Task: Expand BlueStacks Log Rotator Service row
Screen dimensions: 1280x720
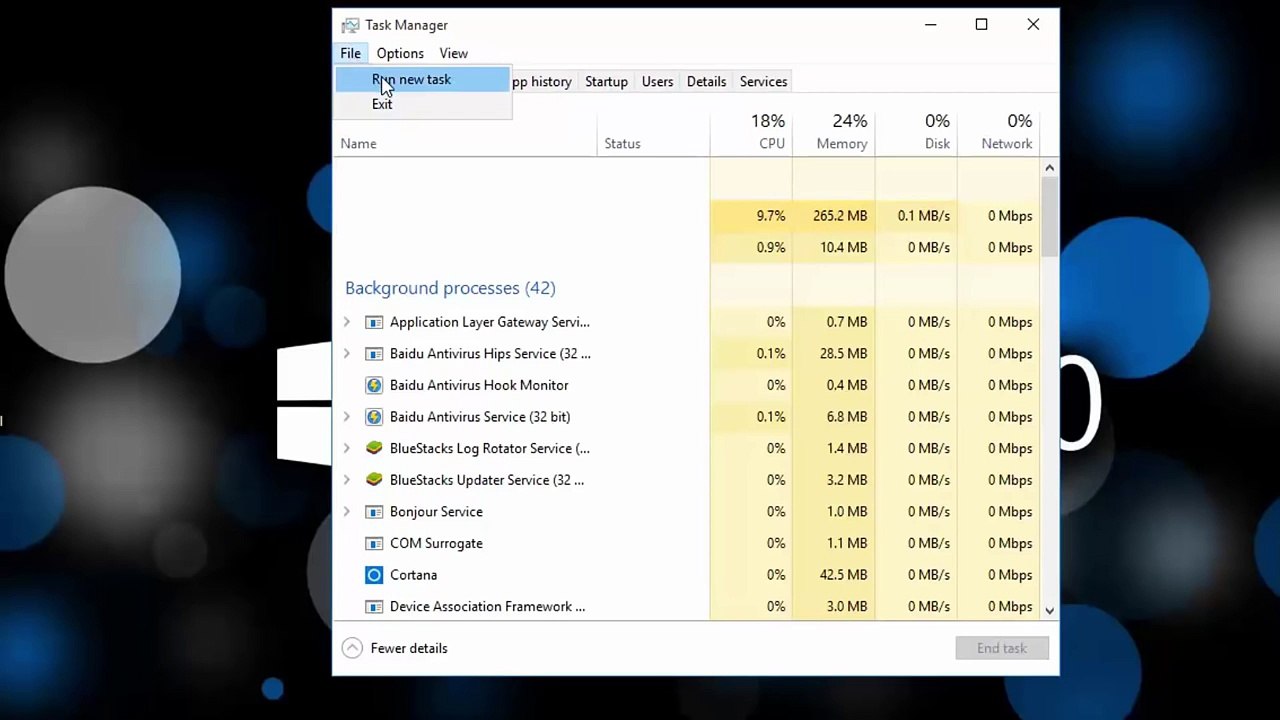Action: click(347, 448)
